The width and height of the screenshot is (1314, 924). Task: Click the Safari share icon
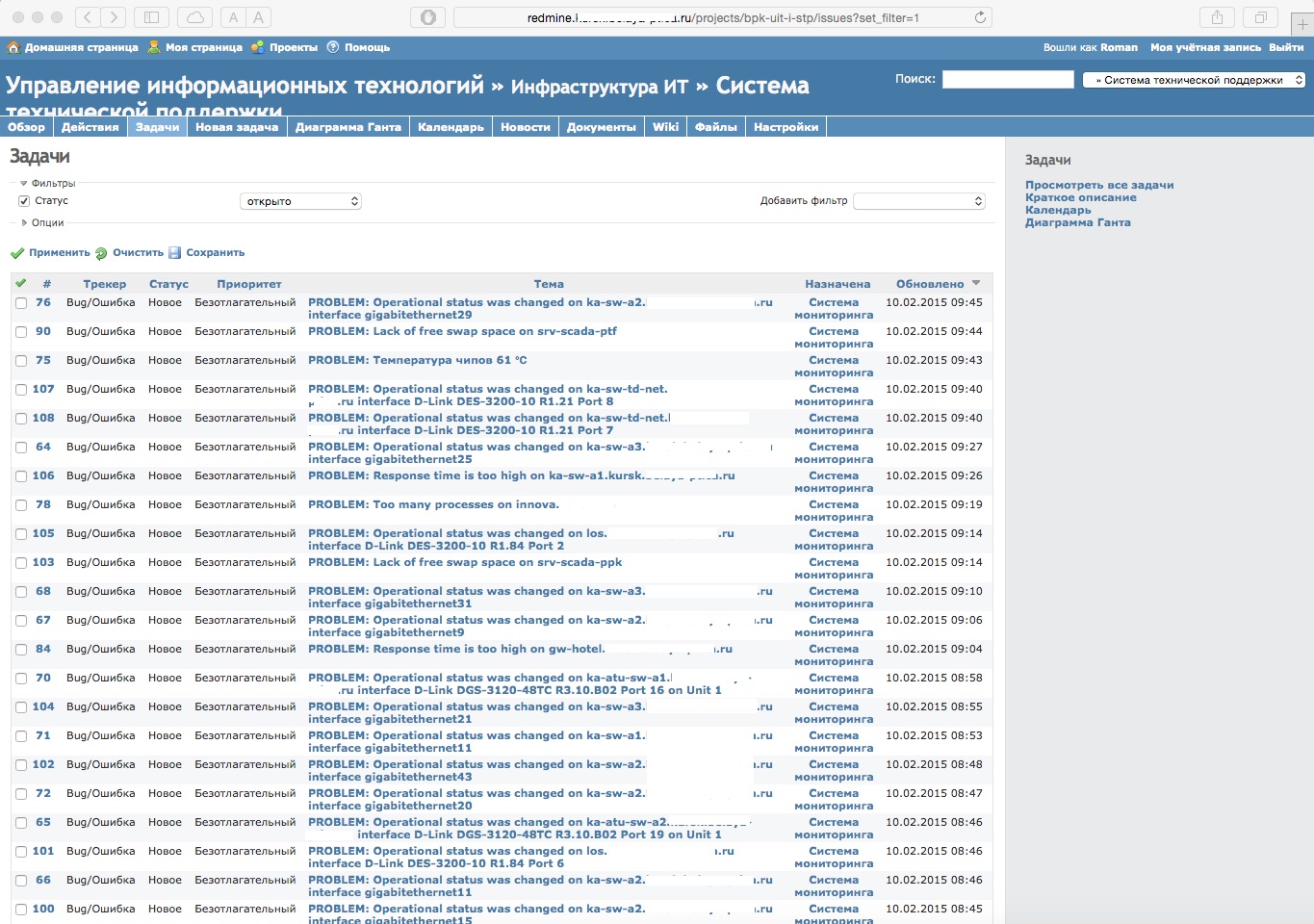click(1217, 17)
